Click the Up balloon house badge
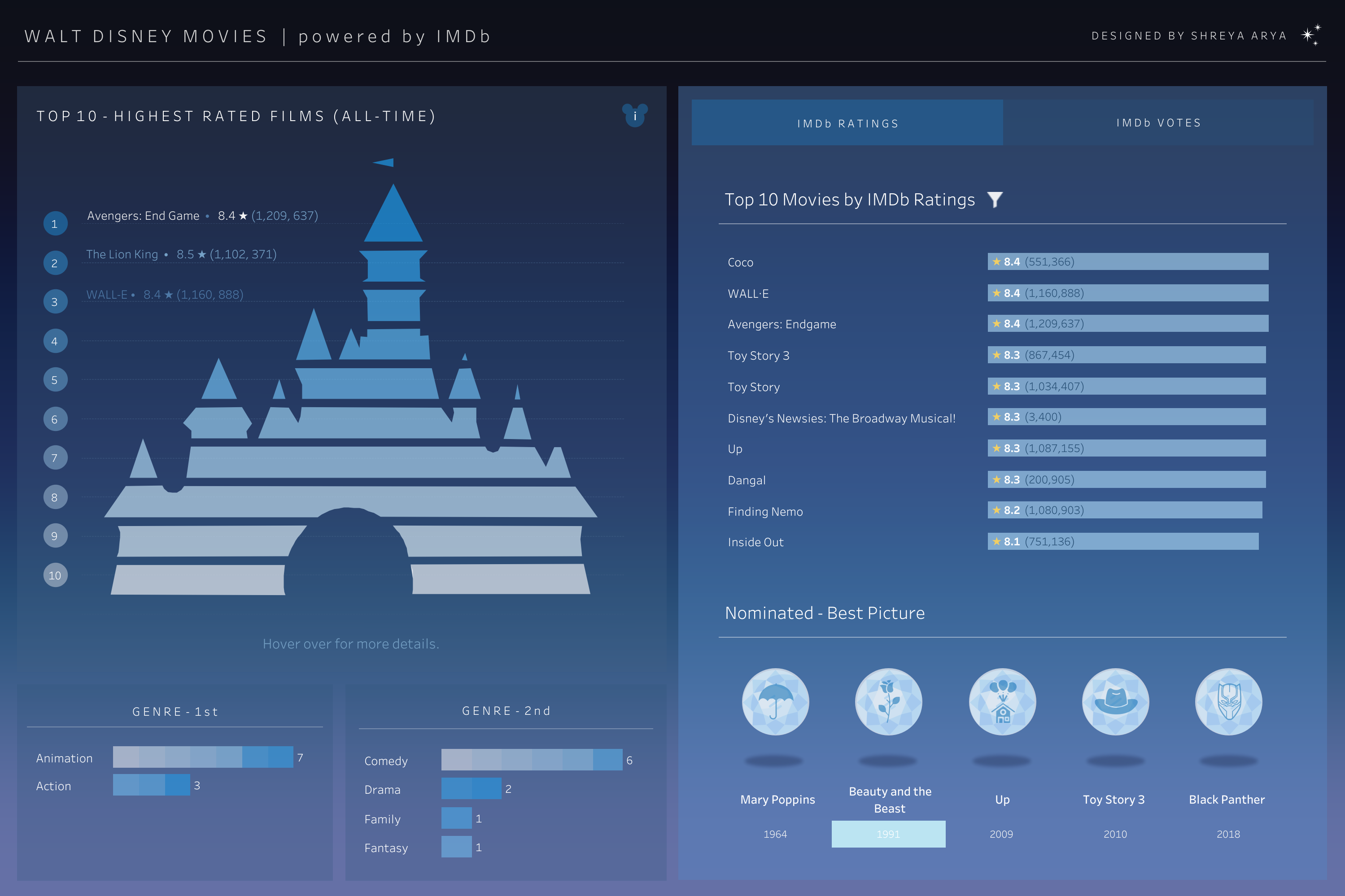 click(x=1002, y=701)
